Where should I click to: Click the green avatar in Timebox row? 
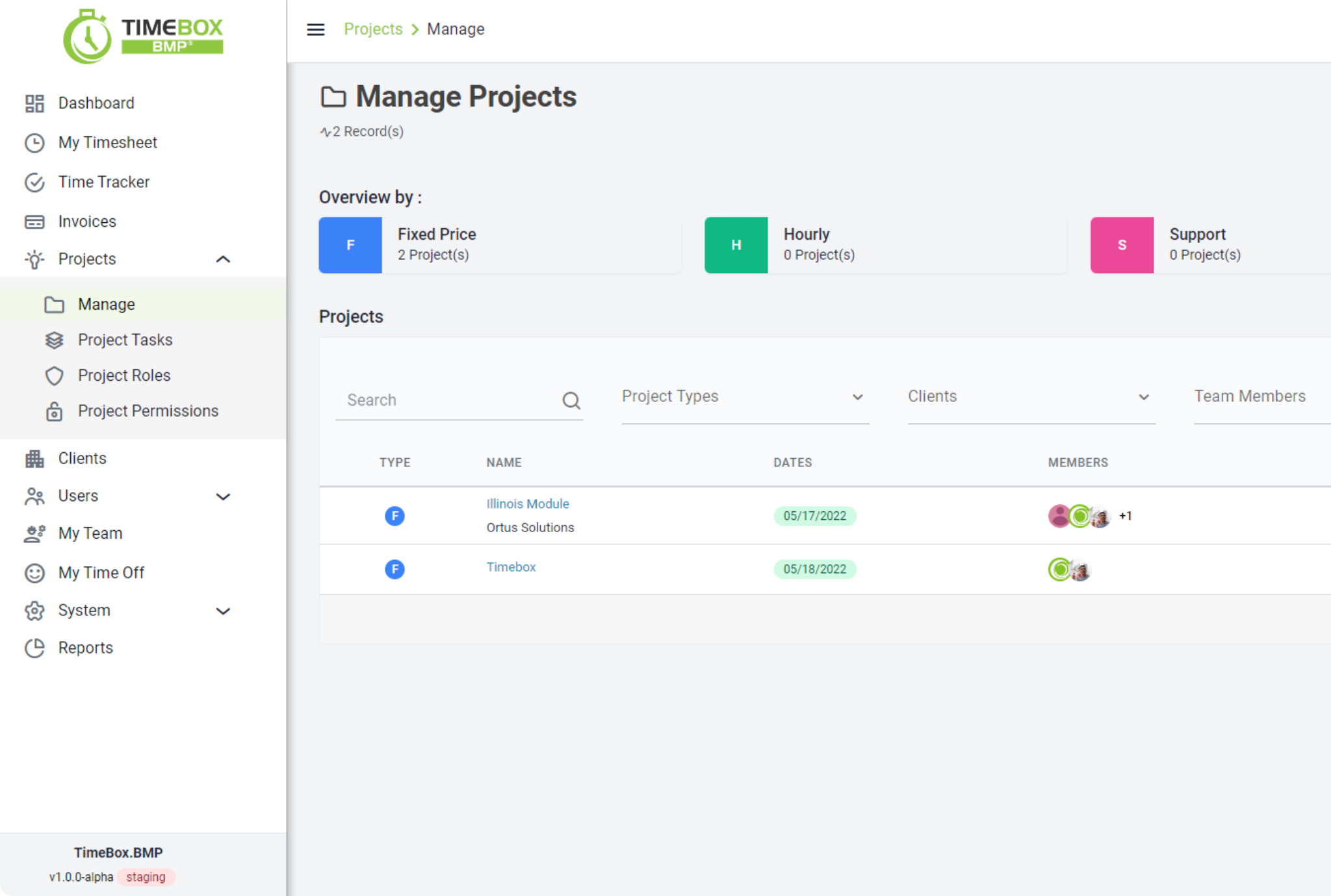pyautogui.click(x=1059, y=570)
